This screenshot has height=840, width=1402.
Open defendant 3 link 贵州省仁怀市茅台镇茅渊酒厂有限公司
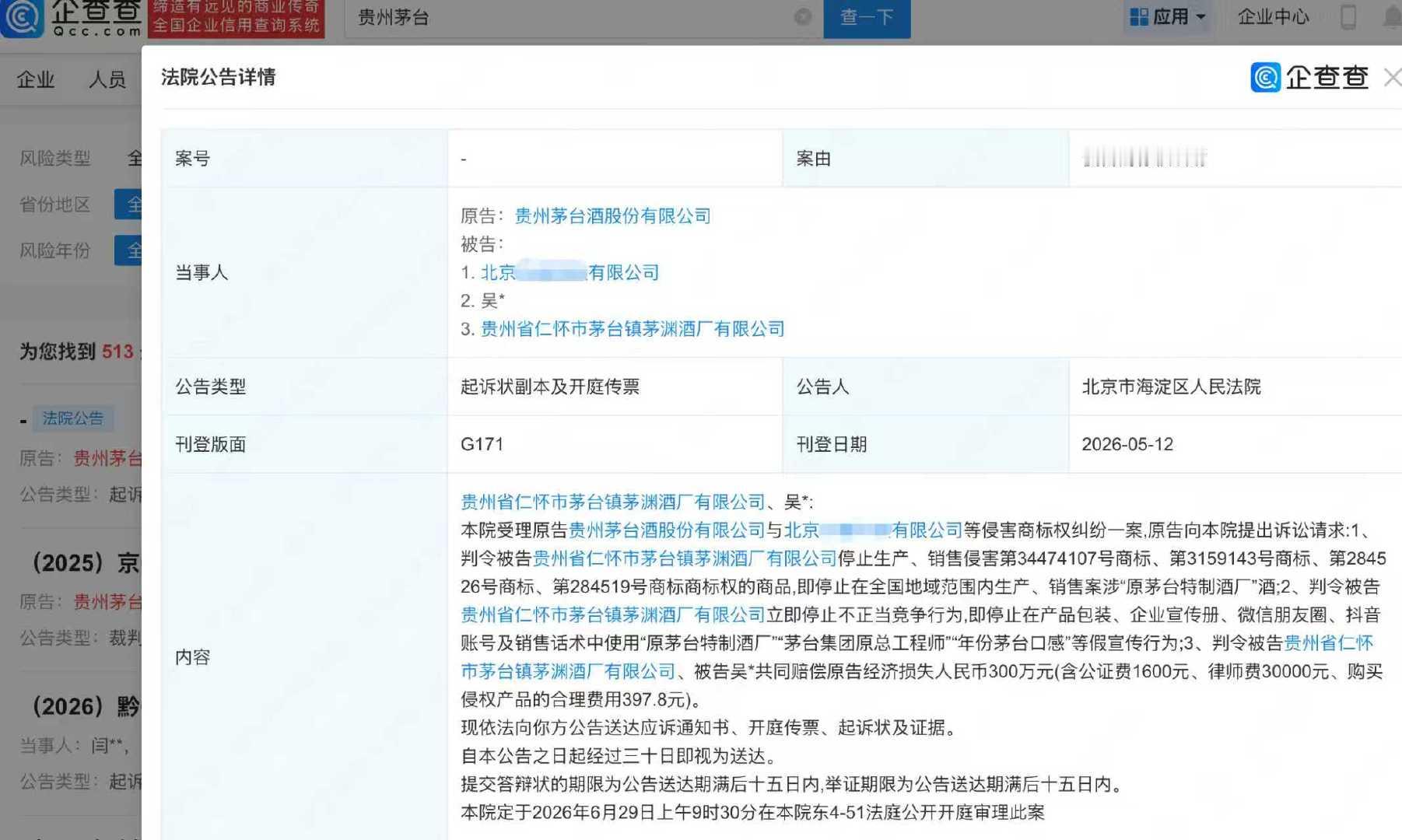point(632,329)
